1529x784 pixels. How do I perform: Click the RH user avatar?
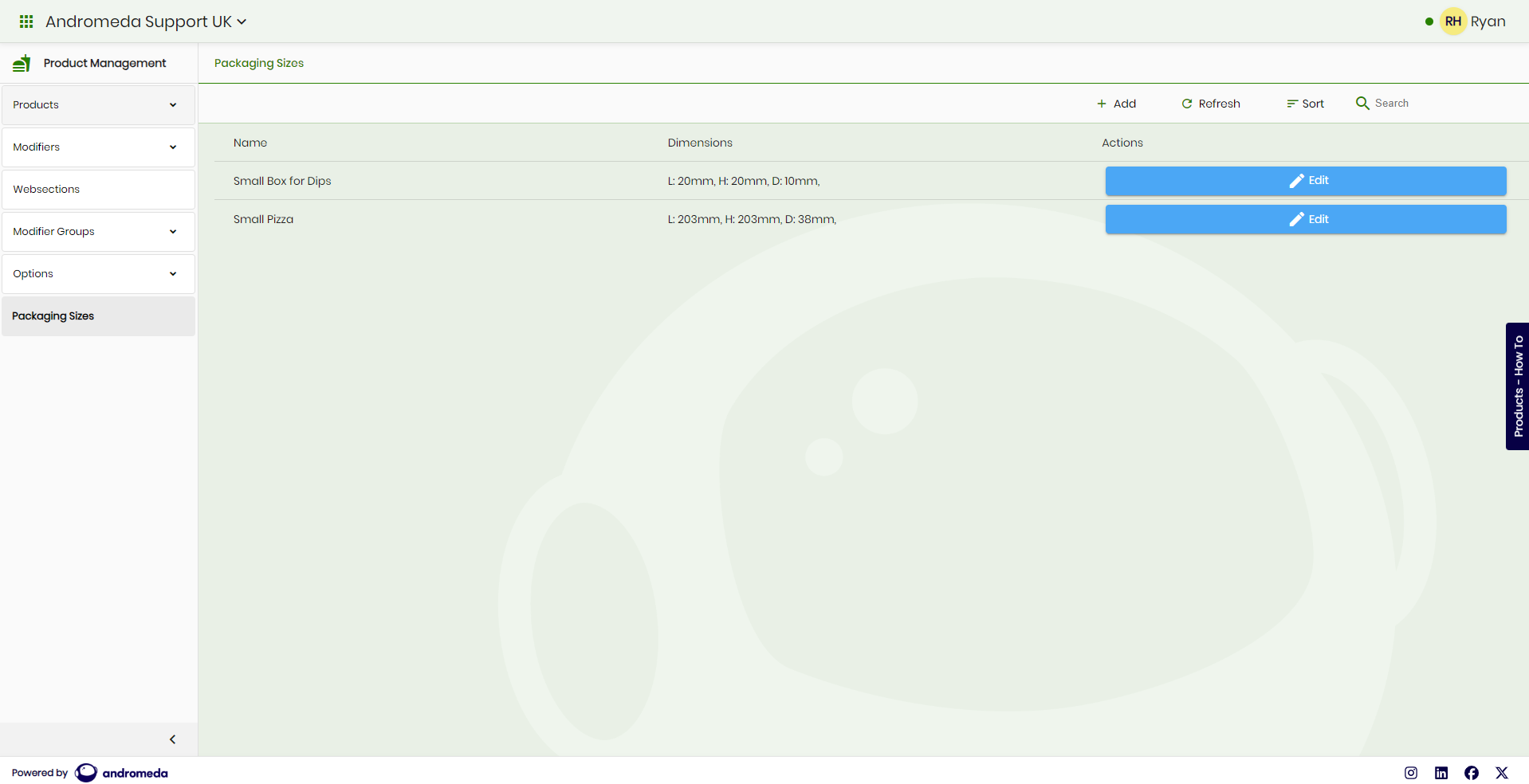pyautogui.click(x=1453, y=22)
